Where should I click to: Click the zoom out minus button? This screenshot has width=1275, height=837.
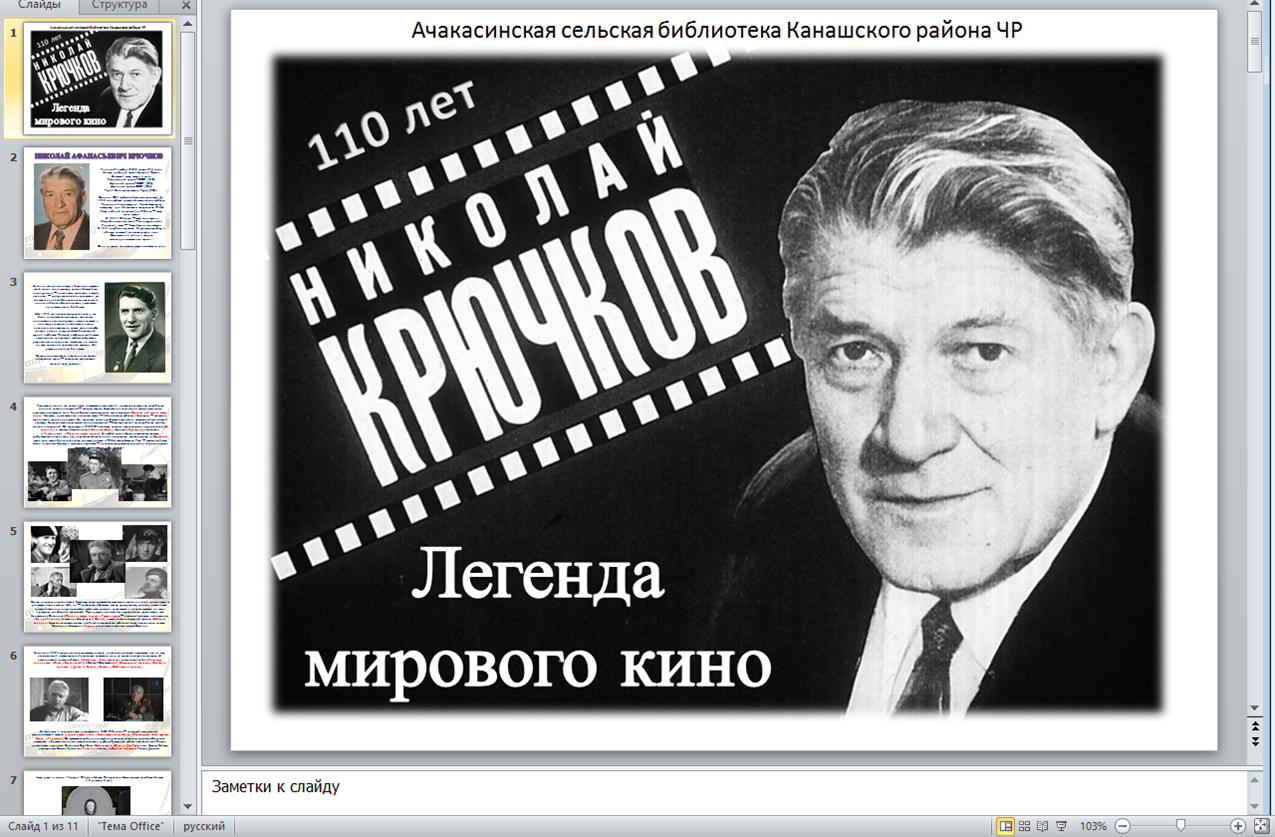pyautogui.click(x=1122, y=826)
